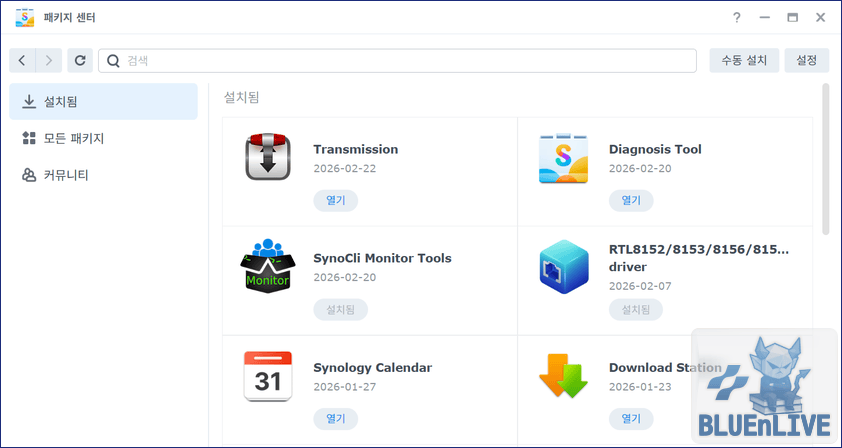Open the Synology Calendar icon
The image size is (842, 448).
(x=267, y=376)
